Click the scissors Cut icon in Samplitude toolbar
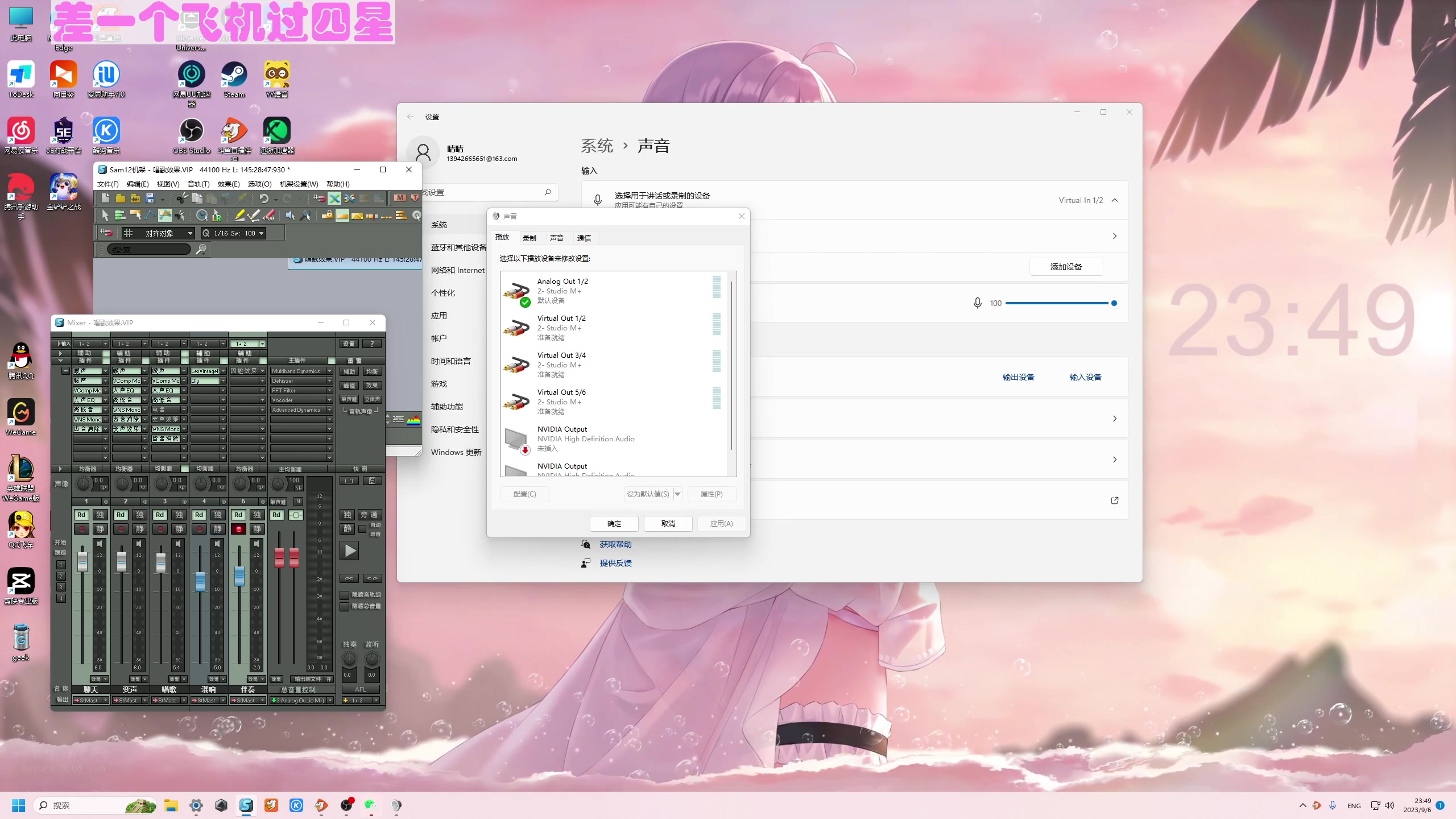 [181, 198]
